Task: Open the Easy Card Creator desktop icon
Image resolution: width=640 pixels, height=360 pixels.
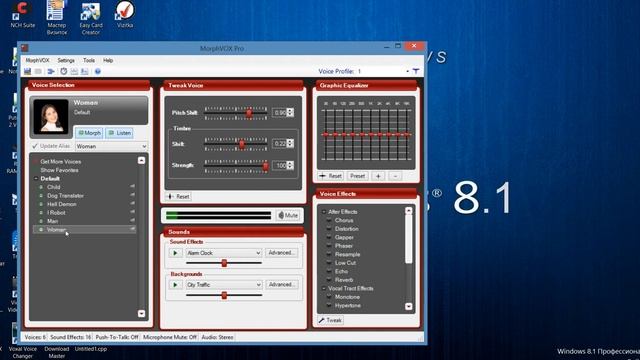Action: point(91,18)
